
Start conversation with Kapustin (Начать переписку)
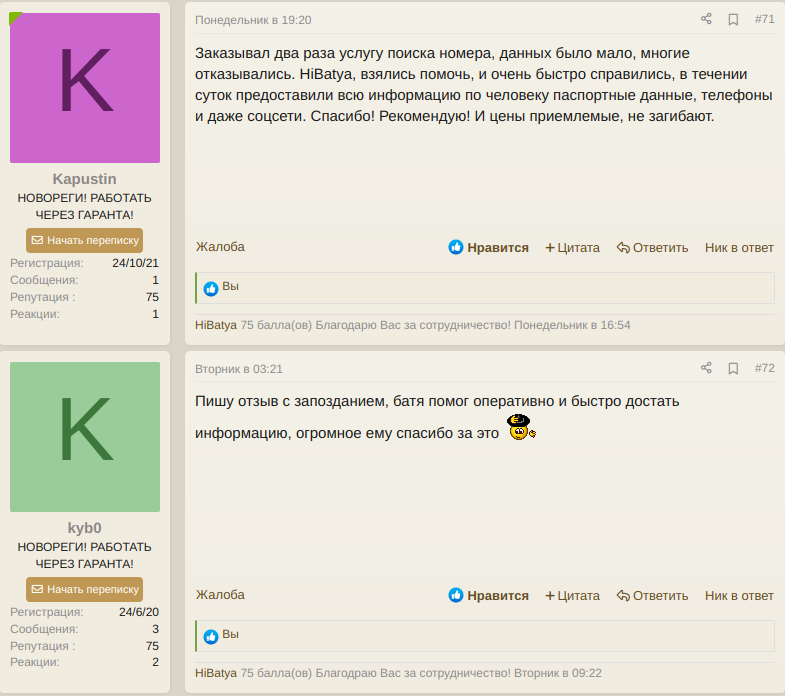pyautogui.click(x=84, y=240)
